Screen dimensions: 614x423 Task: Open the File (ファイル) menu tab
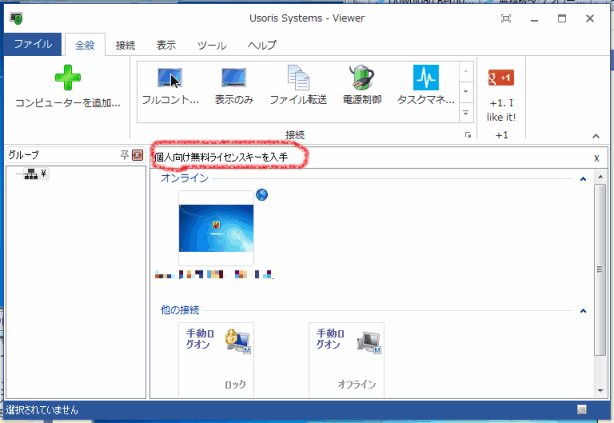click(33, 44)
